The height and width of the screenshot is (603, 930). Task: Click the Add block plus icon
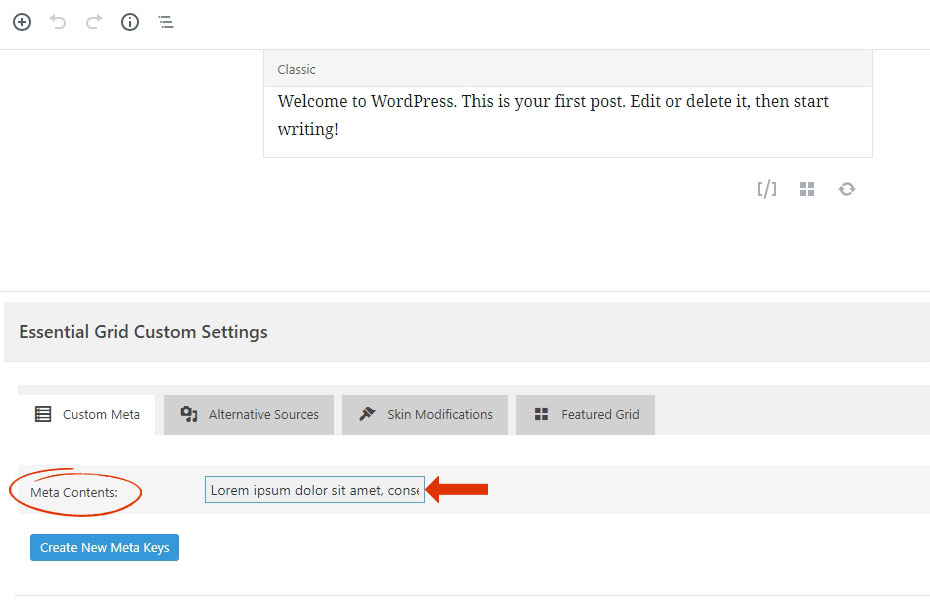[22, 23]
